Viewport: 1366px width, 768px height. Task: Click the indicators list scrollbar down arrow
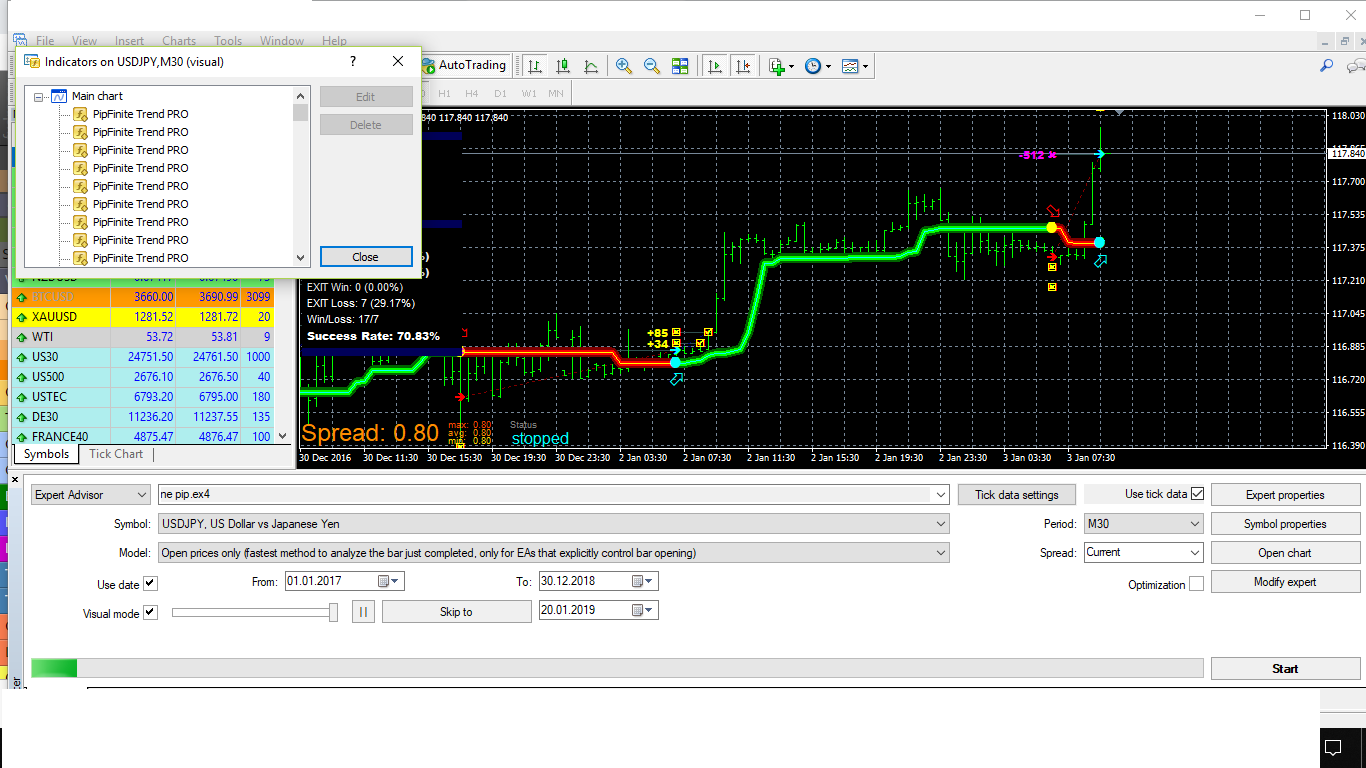coord(301,257)
